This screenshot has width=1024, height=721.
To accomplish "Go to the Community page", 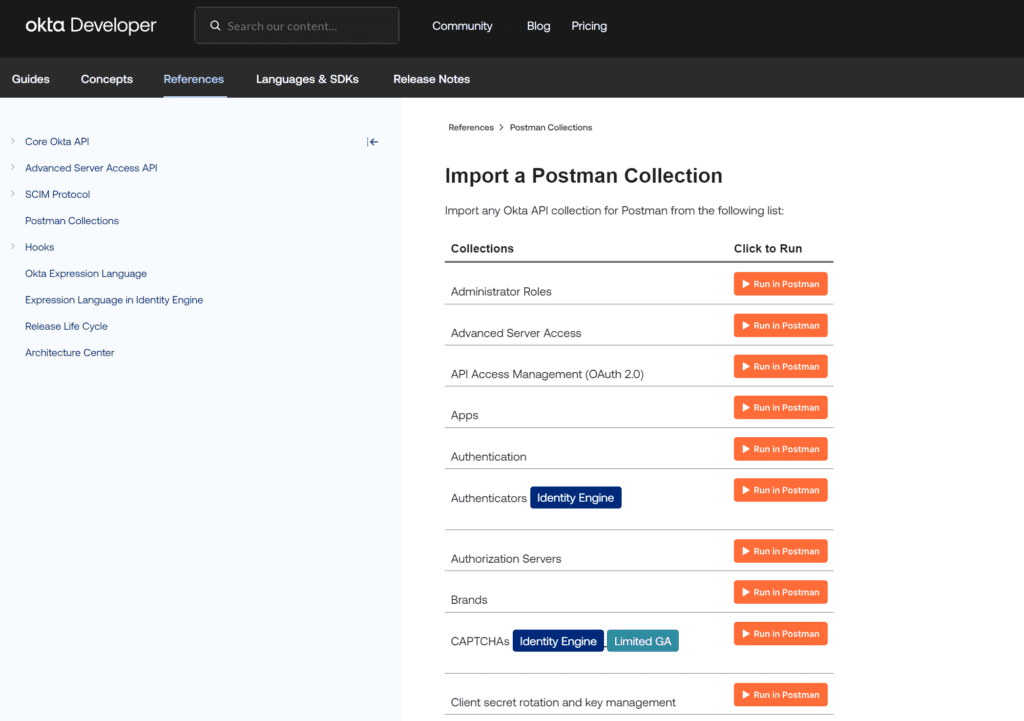I will pyautogui.click(x=462, y=26).
